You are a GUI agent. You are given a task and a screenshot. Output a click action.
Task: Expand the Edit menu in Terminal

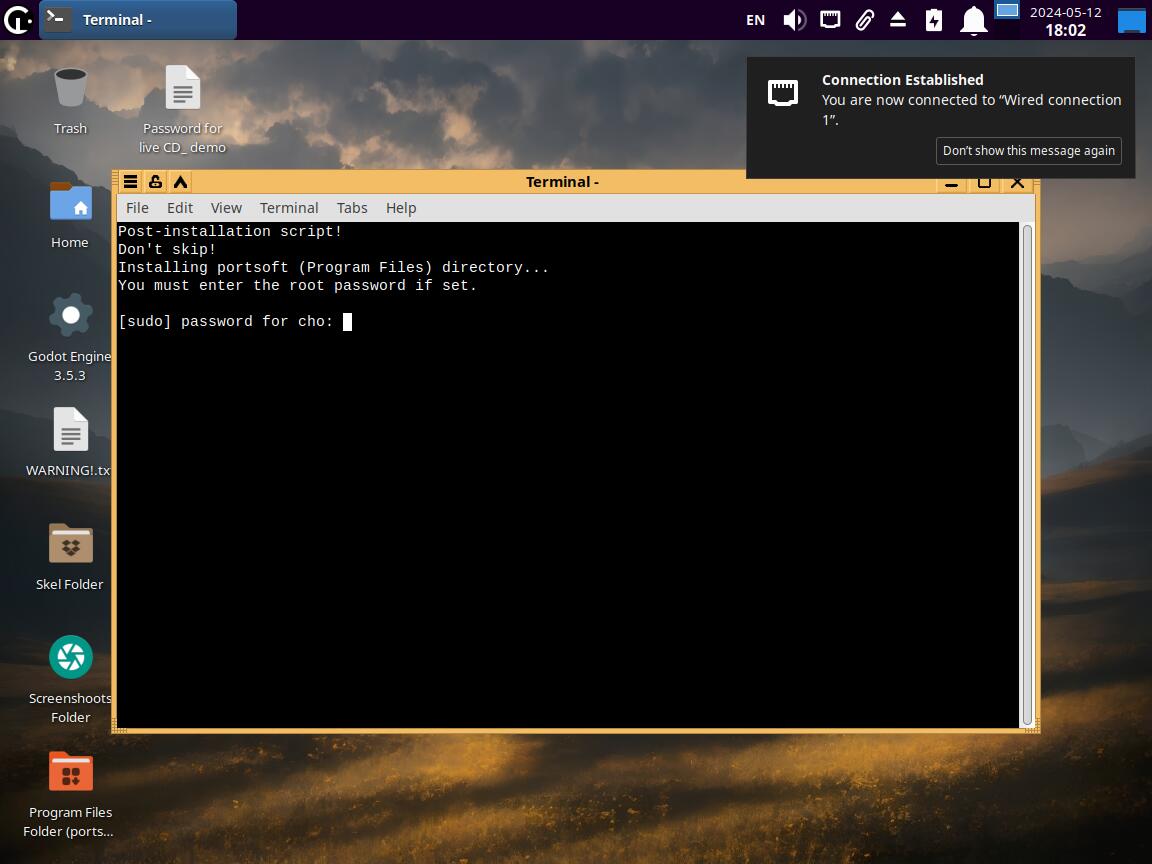180,208
